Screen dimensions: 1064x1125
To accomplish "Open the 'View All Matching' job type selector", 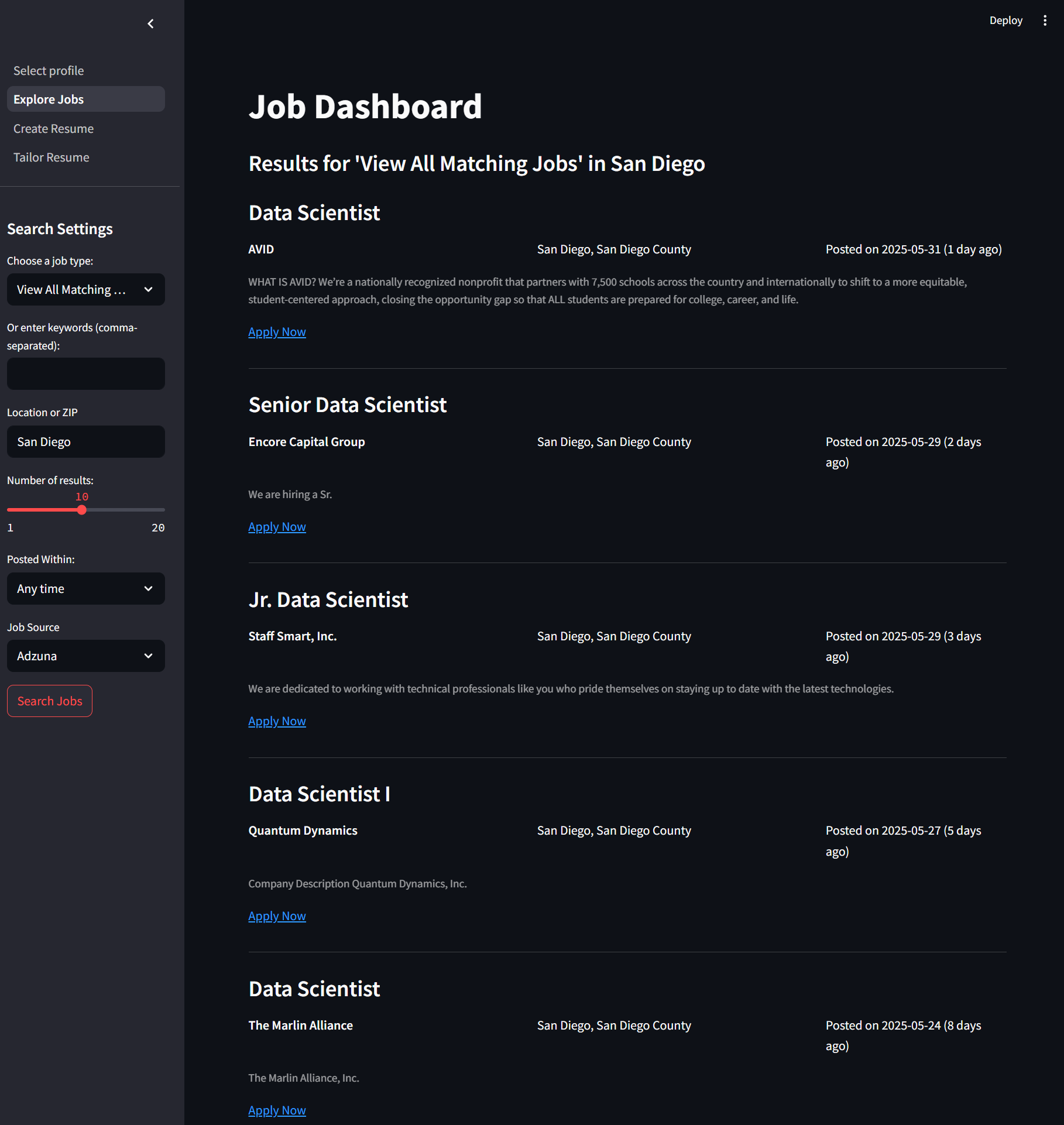I will click(85, 289).
